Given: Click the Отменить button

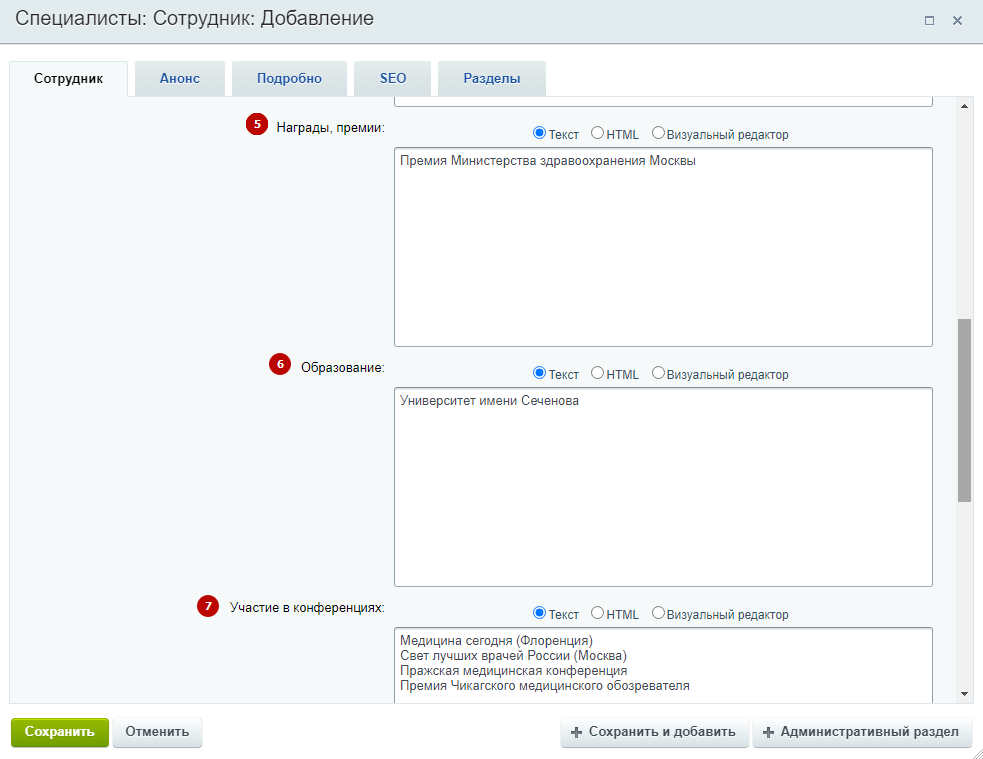Looking at the screenshot, I should click(157, 732).
